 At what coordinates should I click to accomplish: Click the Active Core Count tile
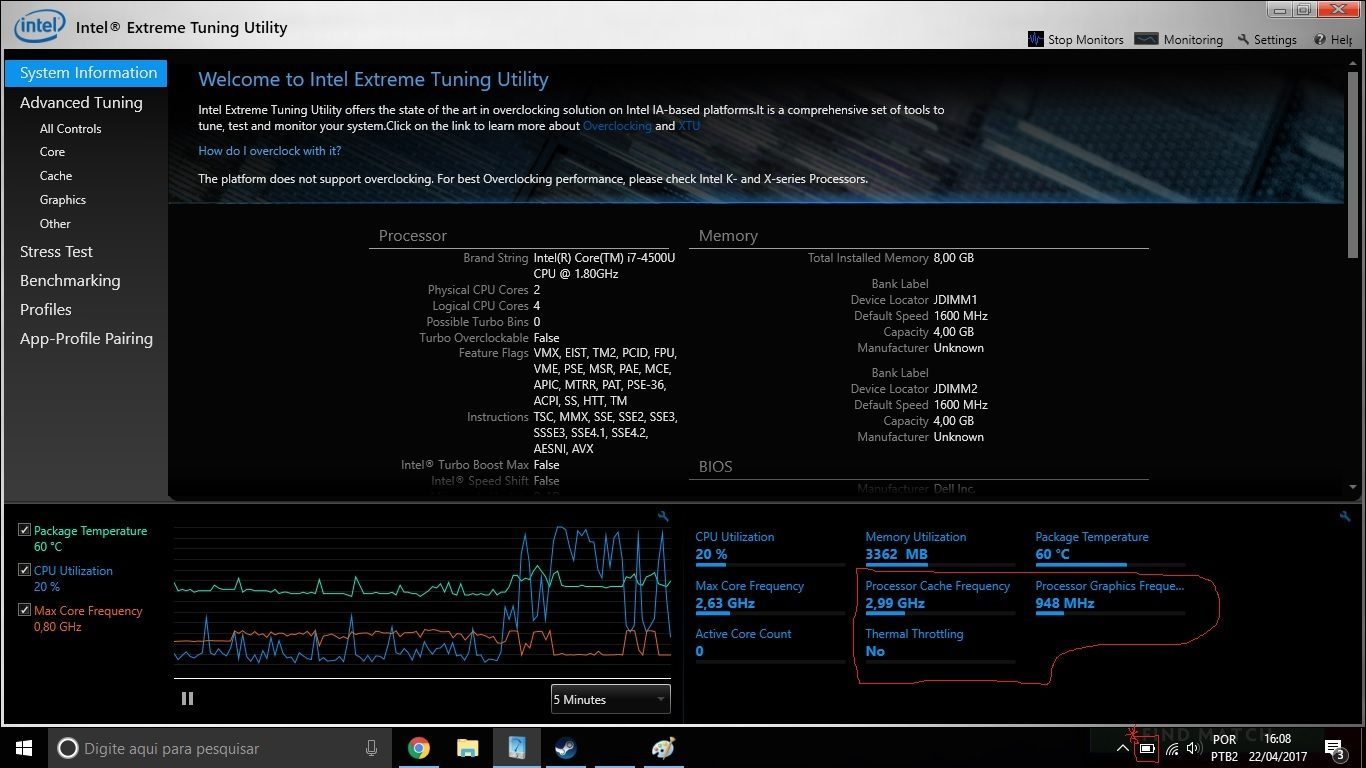click(x=770, y=644)
